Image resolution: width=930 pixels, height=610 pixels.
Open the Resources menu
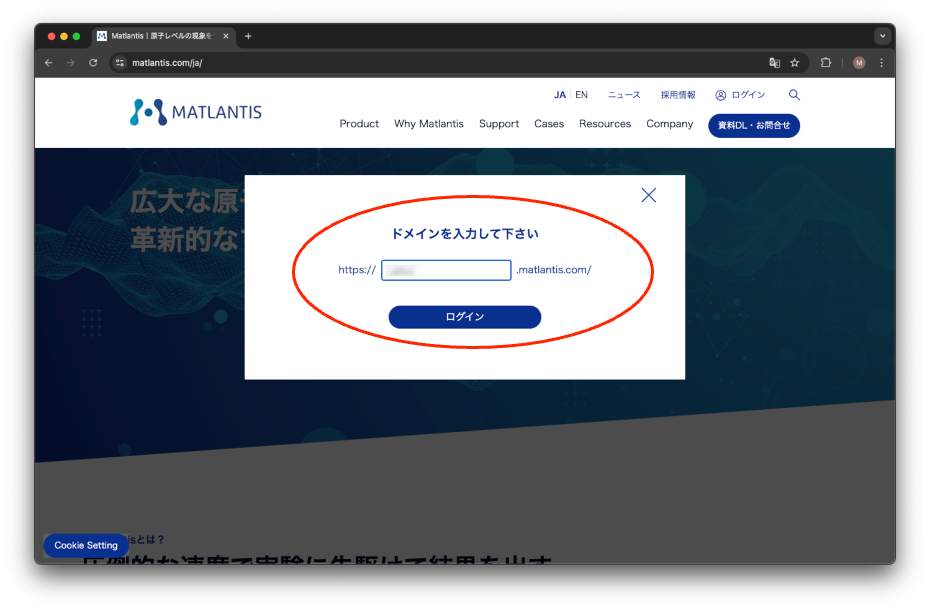coord(605,124)
